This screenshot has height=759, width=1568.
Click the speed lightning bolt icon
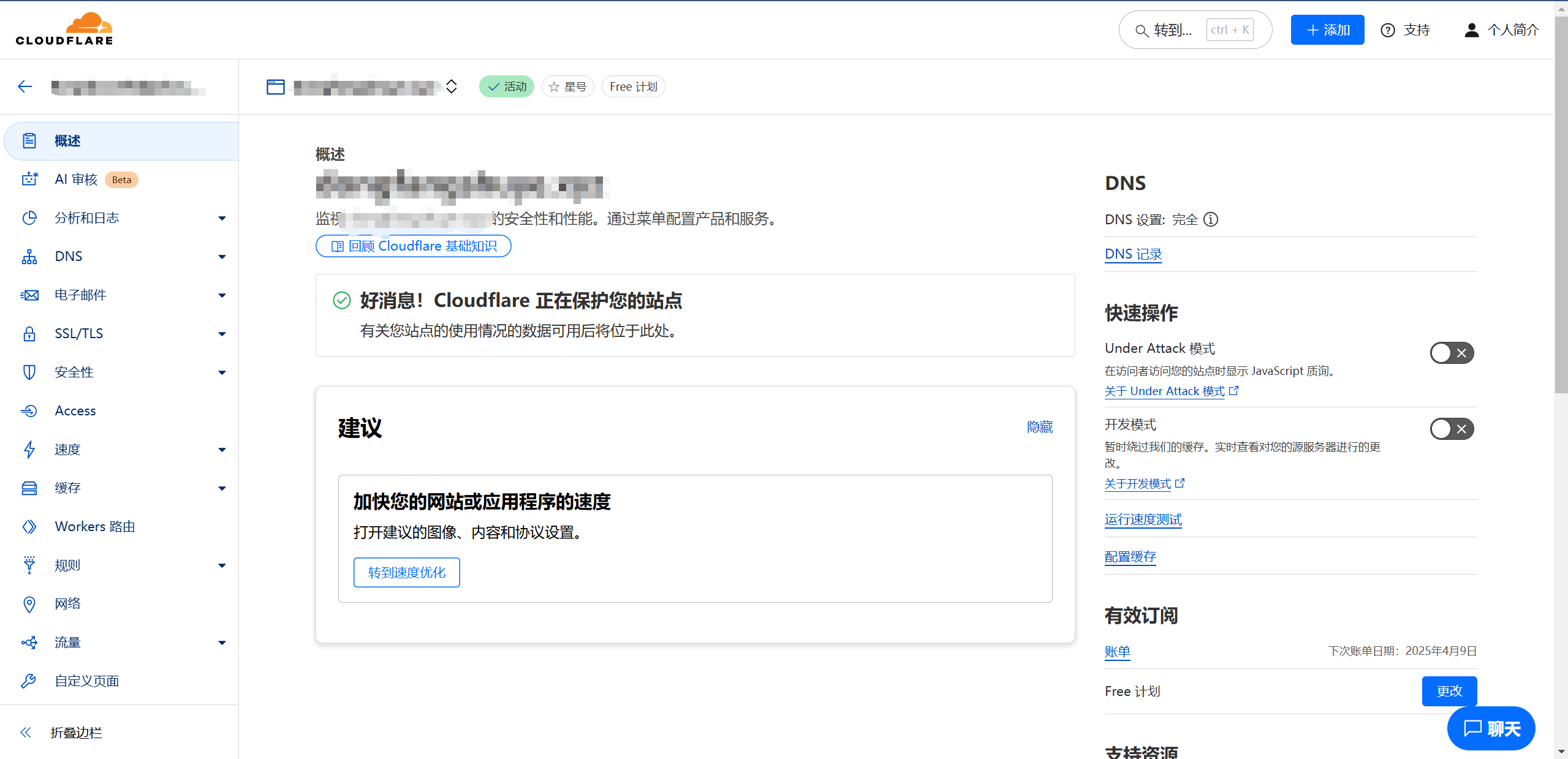29,450
